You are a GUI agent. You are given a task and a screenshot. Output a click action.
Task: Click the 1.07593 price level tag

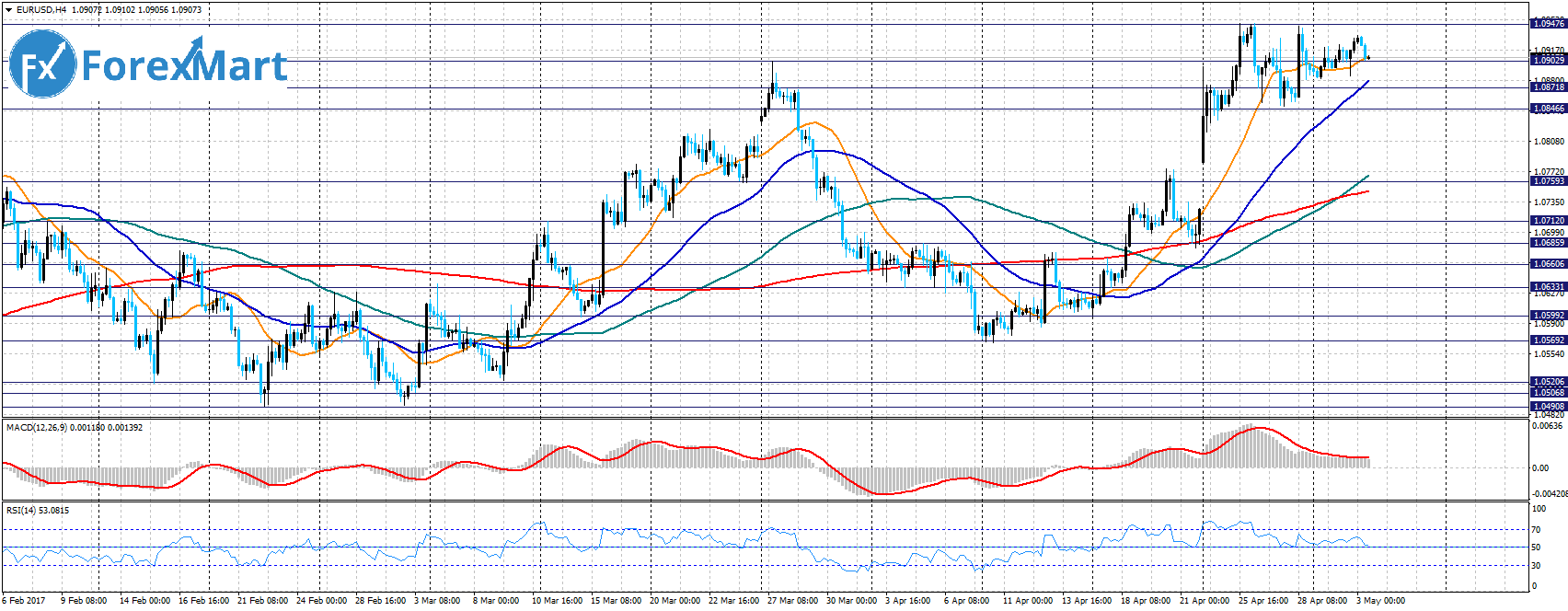(1548, 181)
